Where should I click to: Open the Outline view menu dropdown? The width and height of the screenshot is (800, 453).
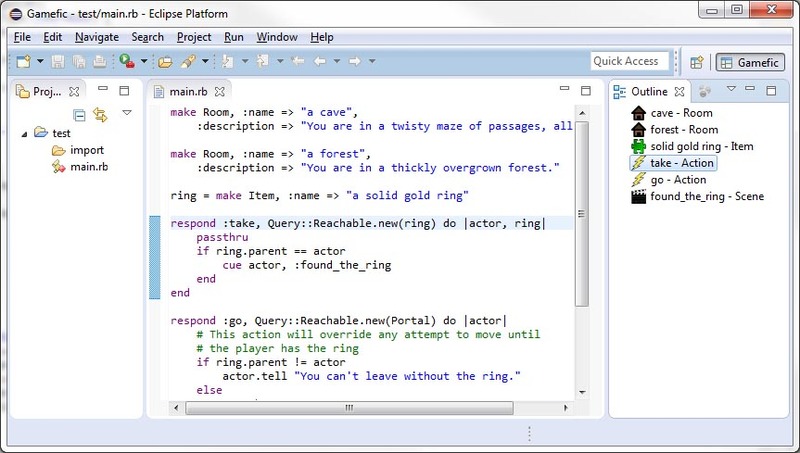731,90
